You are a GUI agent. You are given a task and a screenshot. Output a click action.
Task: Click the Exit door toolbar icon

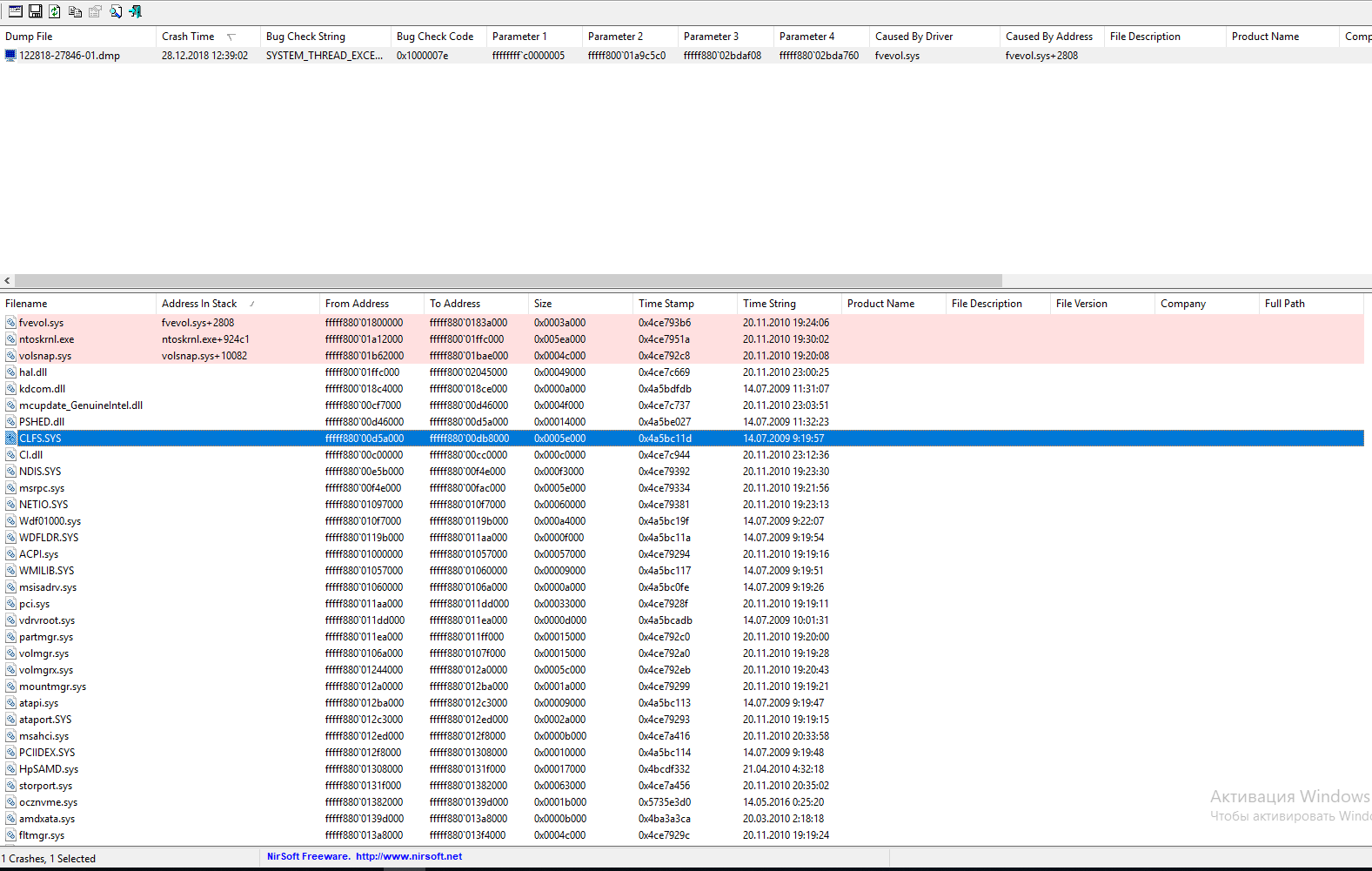(135, 11)
